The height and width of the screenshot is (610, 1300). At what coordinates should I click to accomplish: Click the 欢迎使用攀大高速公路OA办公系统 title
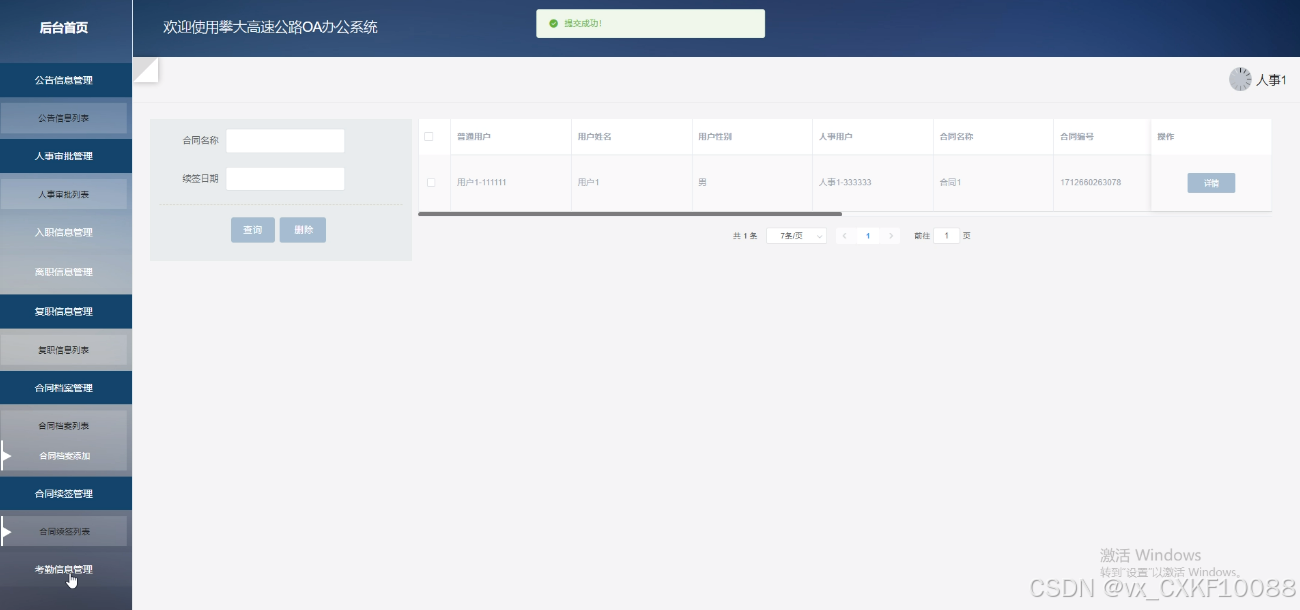(x=271, y=28)
